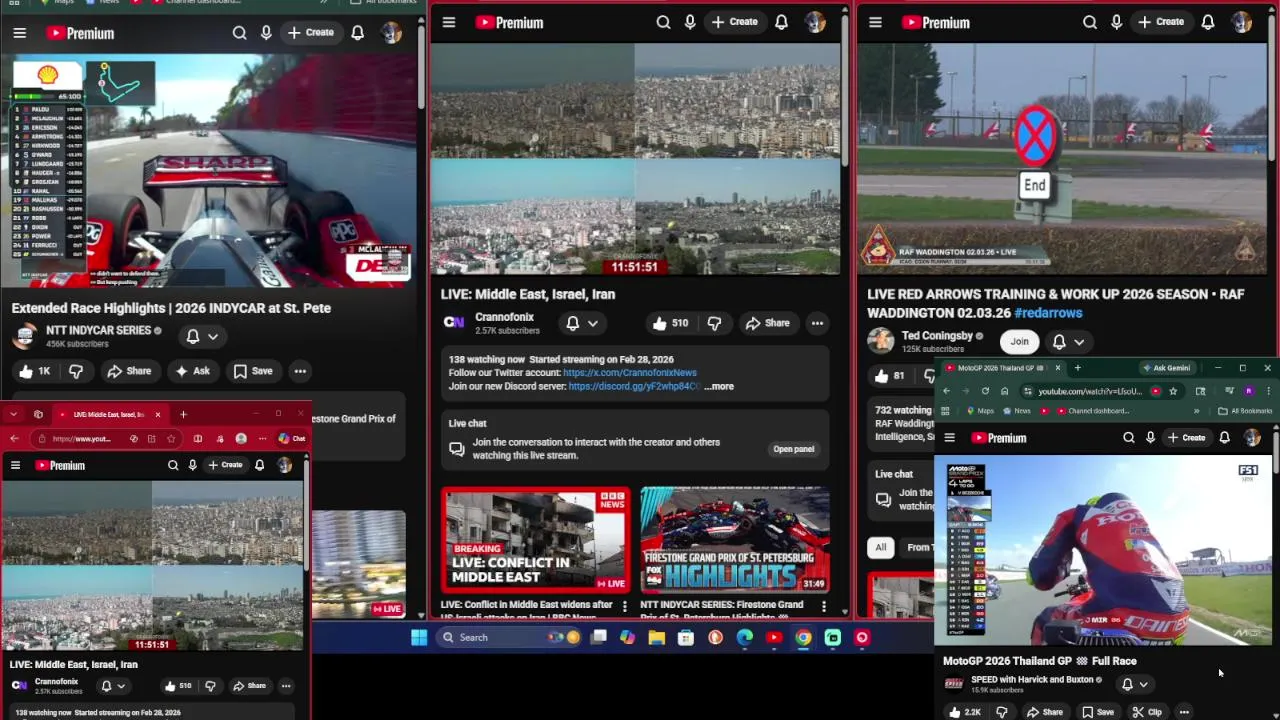Like the center window livestream showing 510 likes
The height and width of the screenshot is (720, 1280).
coord(670,323)
